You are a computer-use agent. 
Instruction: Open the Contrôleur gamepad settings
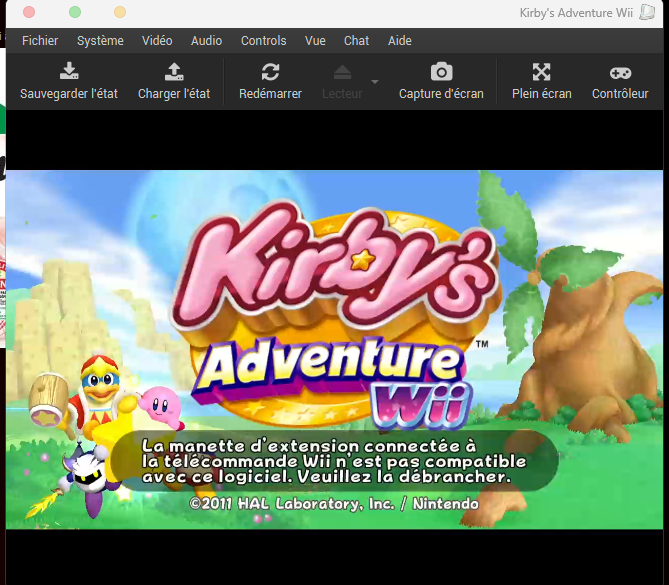point(620,72)
